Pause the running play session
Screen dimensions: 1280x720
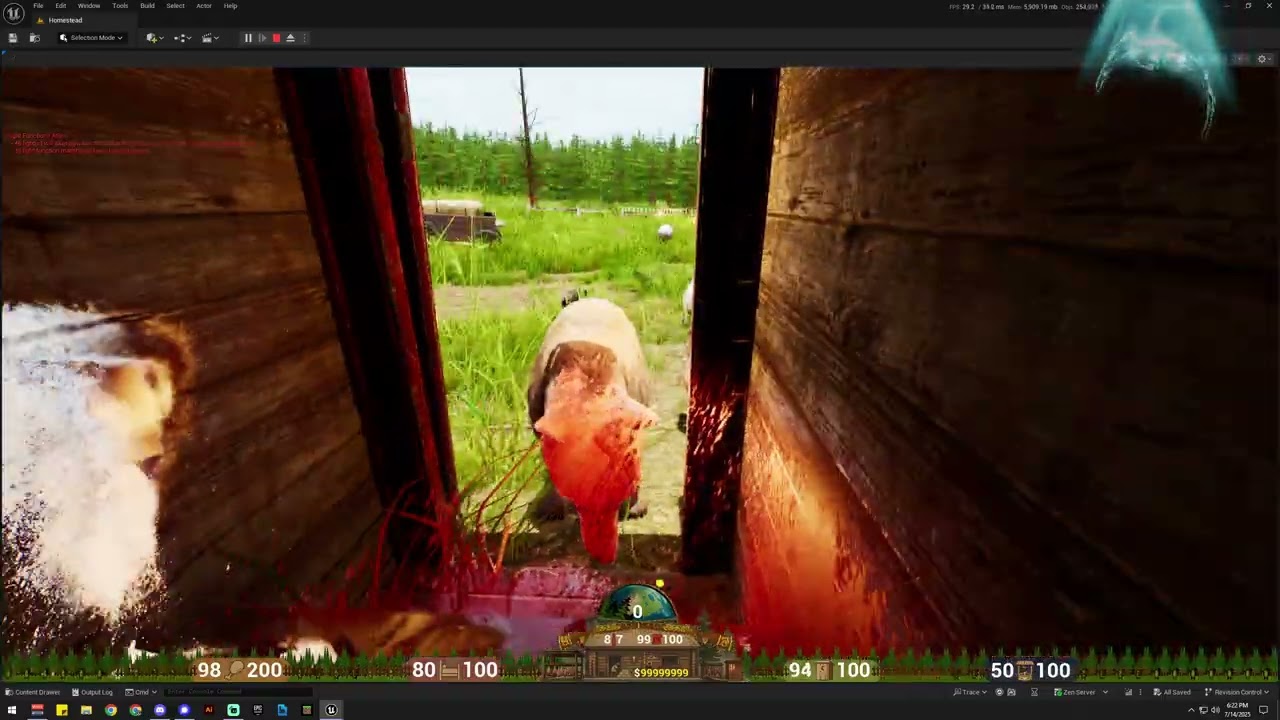(x=248, y=38)
